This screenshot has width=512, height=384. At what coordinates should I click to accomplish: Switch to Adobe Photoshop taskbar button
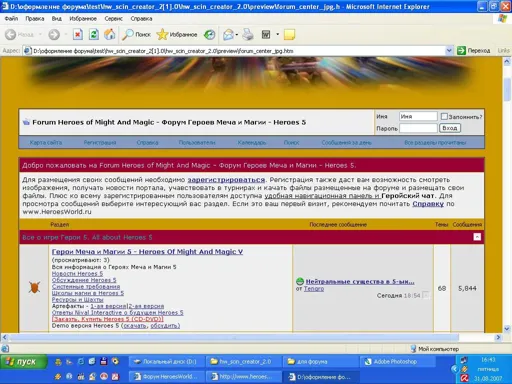[397, 362]
